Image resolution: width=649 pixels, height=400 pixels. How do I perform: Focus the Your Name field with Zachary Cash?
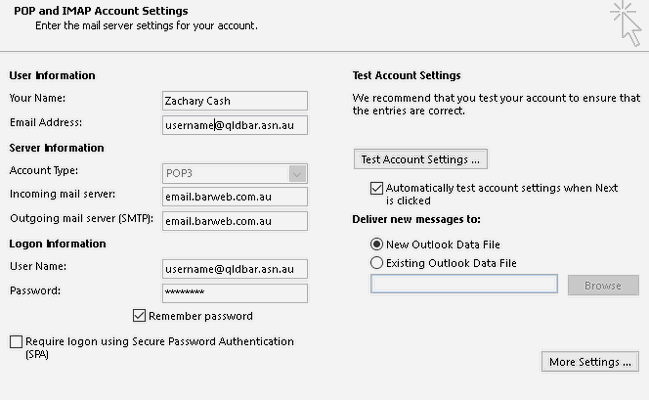[235, 101]
